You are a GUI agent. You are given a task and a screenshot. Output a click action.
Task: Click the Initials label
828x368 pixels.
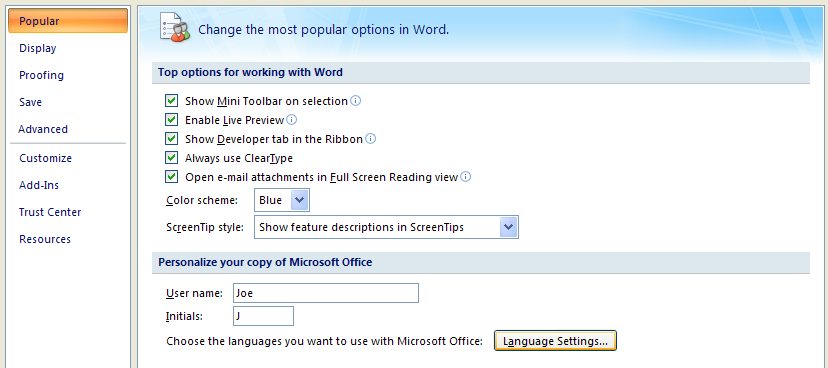point(185,316)
